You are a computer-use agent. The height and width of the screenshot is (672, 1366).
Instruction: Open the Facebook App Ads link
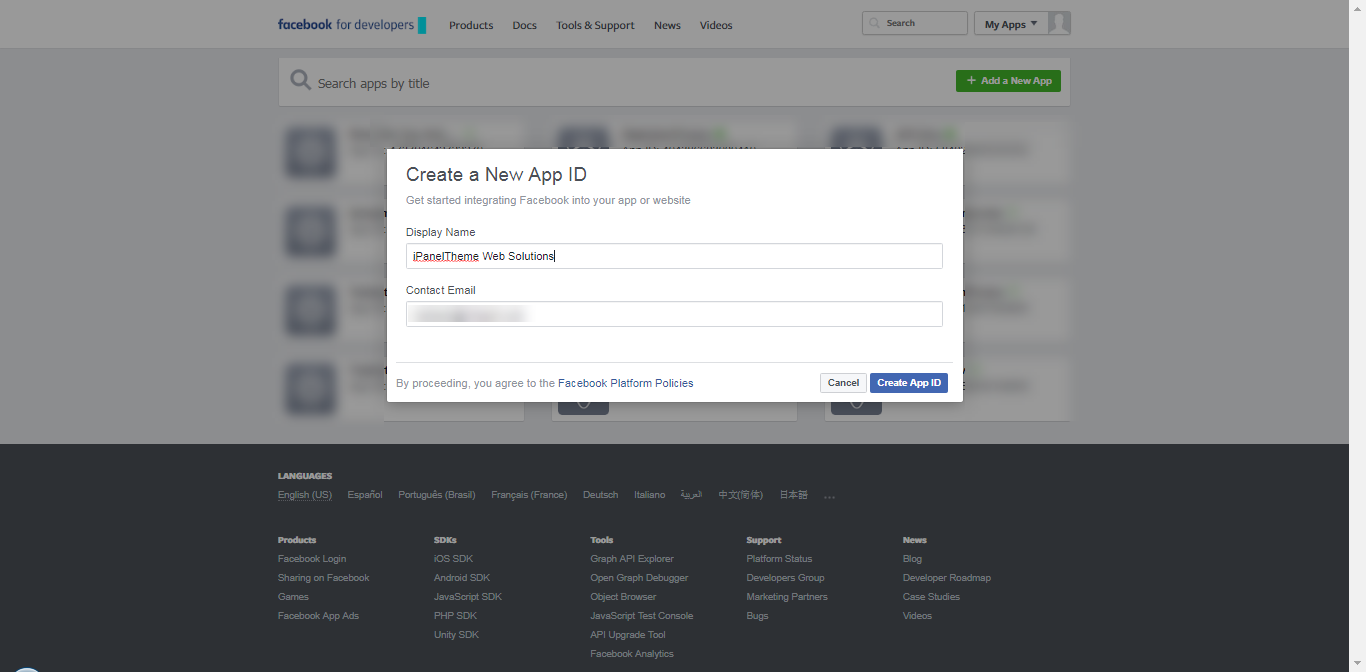click(x=318, y=616)
